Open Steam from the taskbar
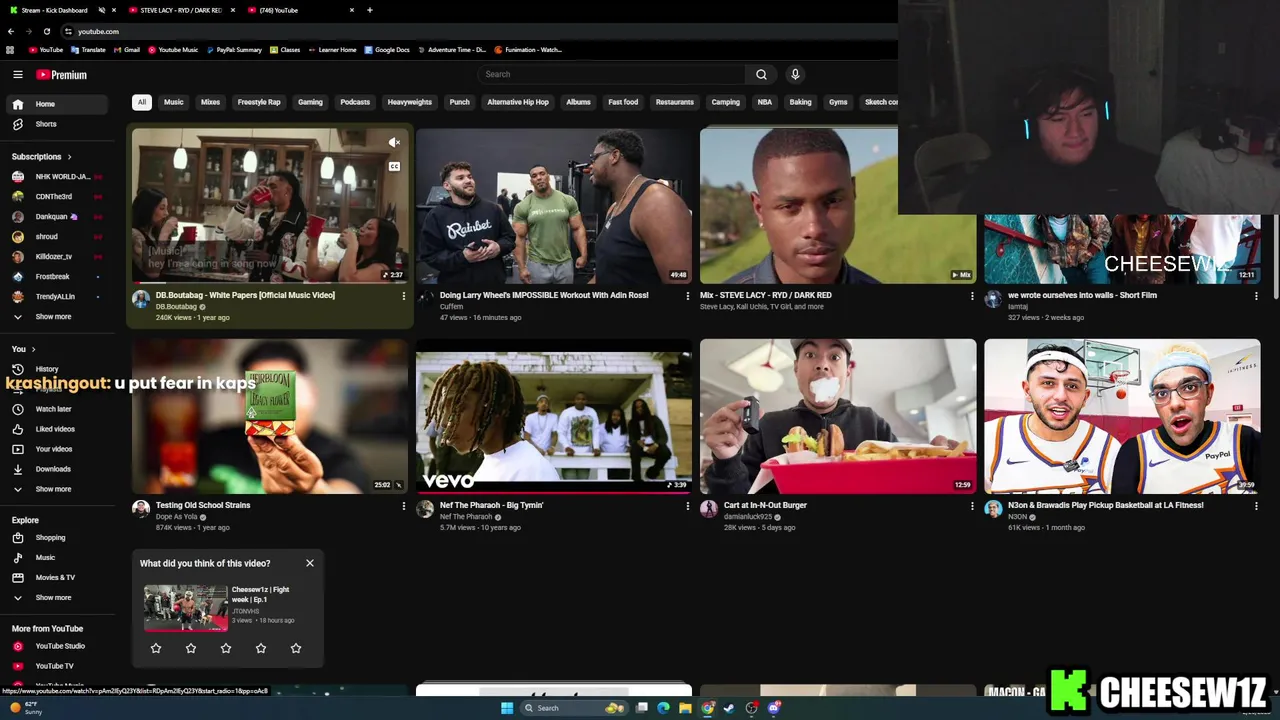The image size is (1280, 720). 729,708
